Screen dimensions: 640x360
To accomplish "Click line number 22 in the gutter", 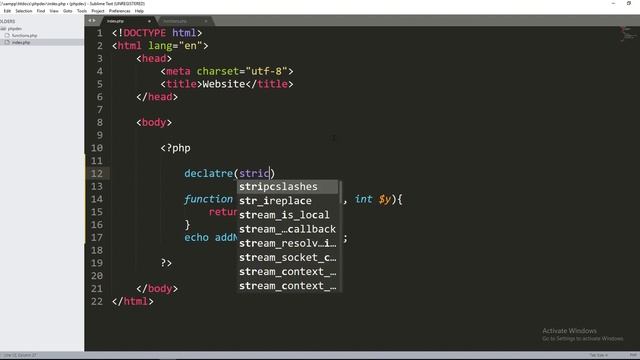I will 97,302.
